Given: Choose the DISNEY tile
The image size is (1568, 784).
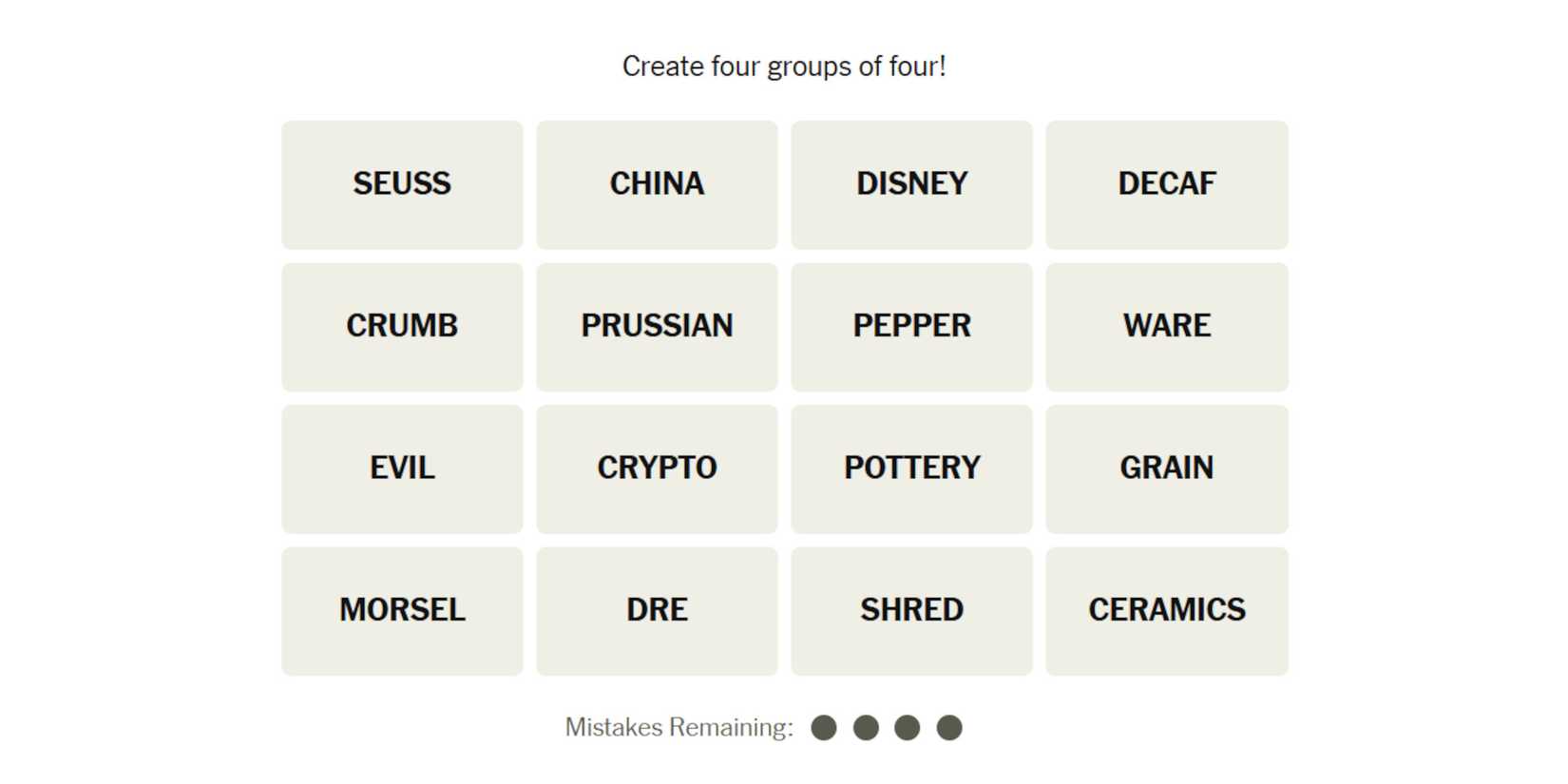Looking at the screenshot, I should click(x=911, y=184).
